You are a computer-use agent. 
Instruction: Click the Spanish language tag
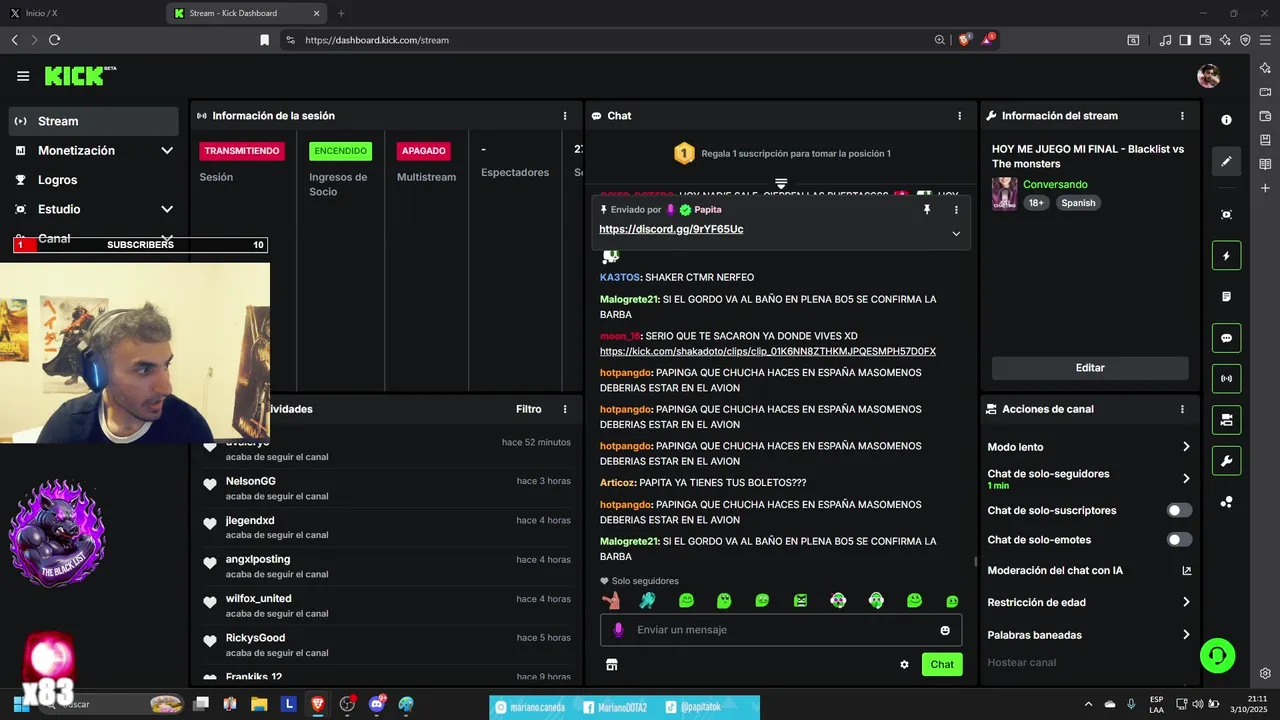click(x=1078, y=203)
